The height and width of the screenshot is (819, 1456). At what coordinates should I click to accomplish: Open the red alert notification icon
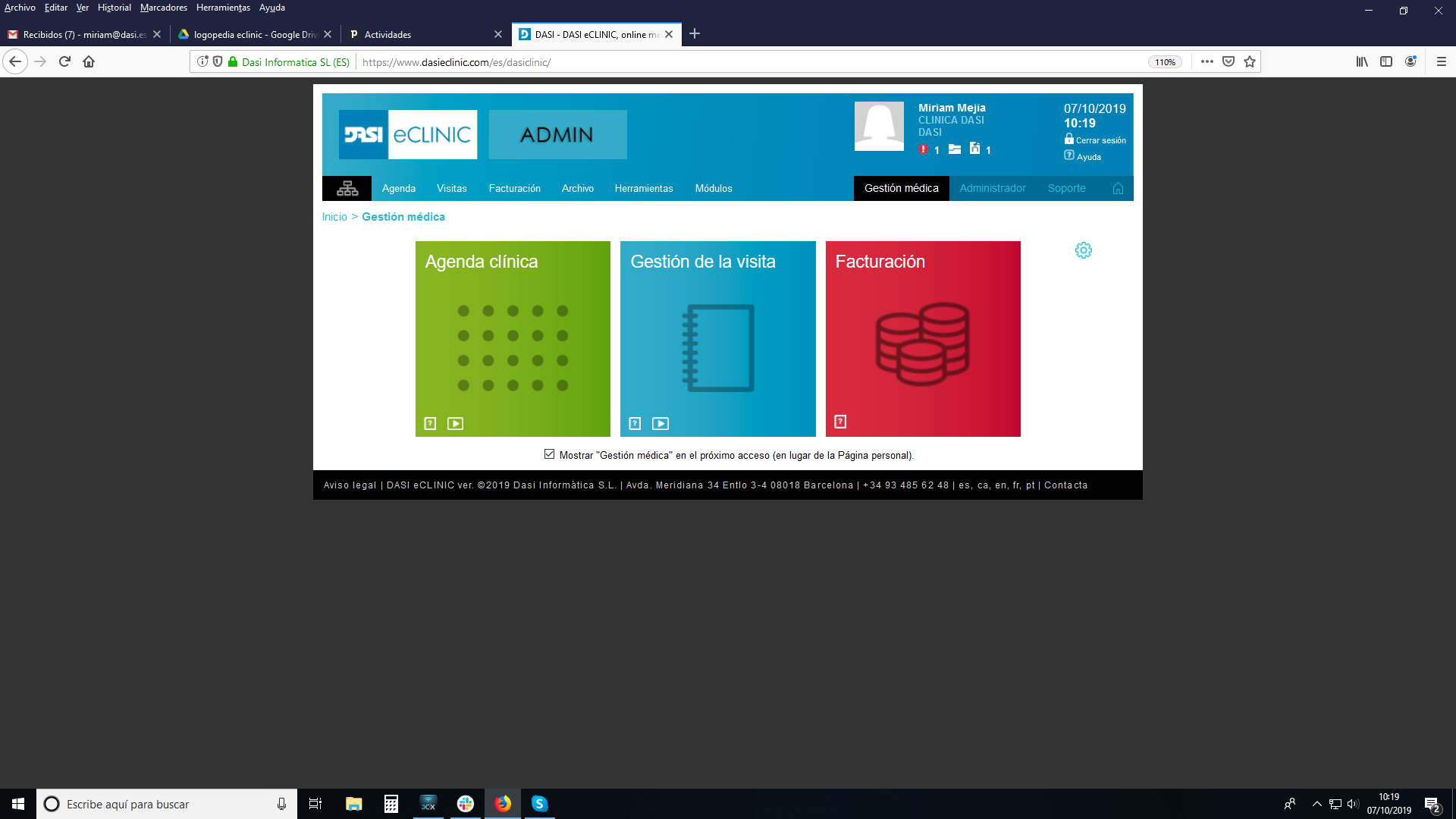[x=924, y=149]
